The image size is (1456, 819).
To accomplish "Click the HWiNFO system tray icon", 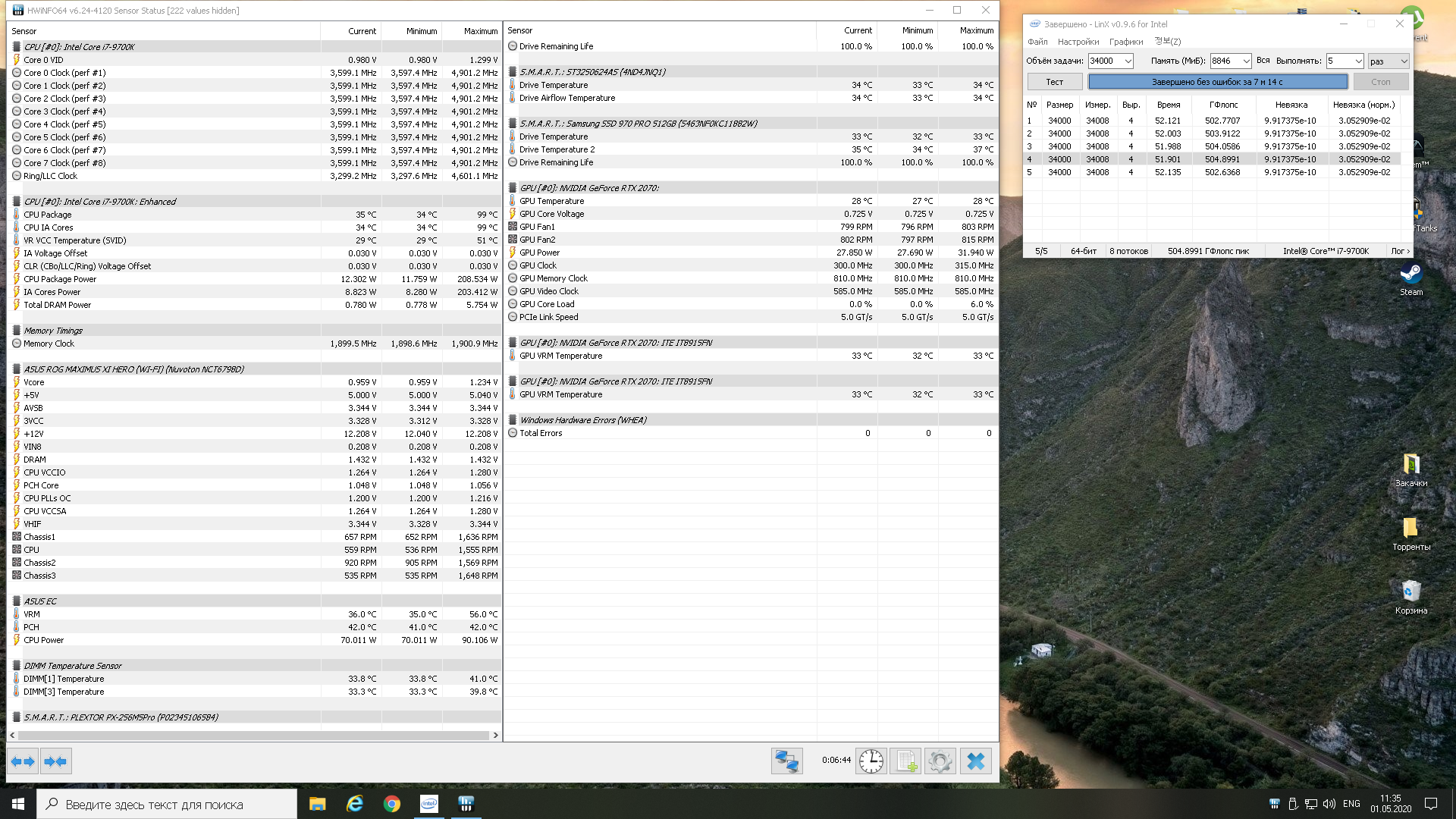I will click(x=1274, y=804).
